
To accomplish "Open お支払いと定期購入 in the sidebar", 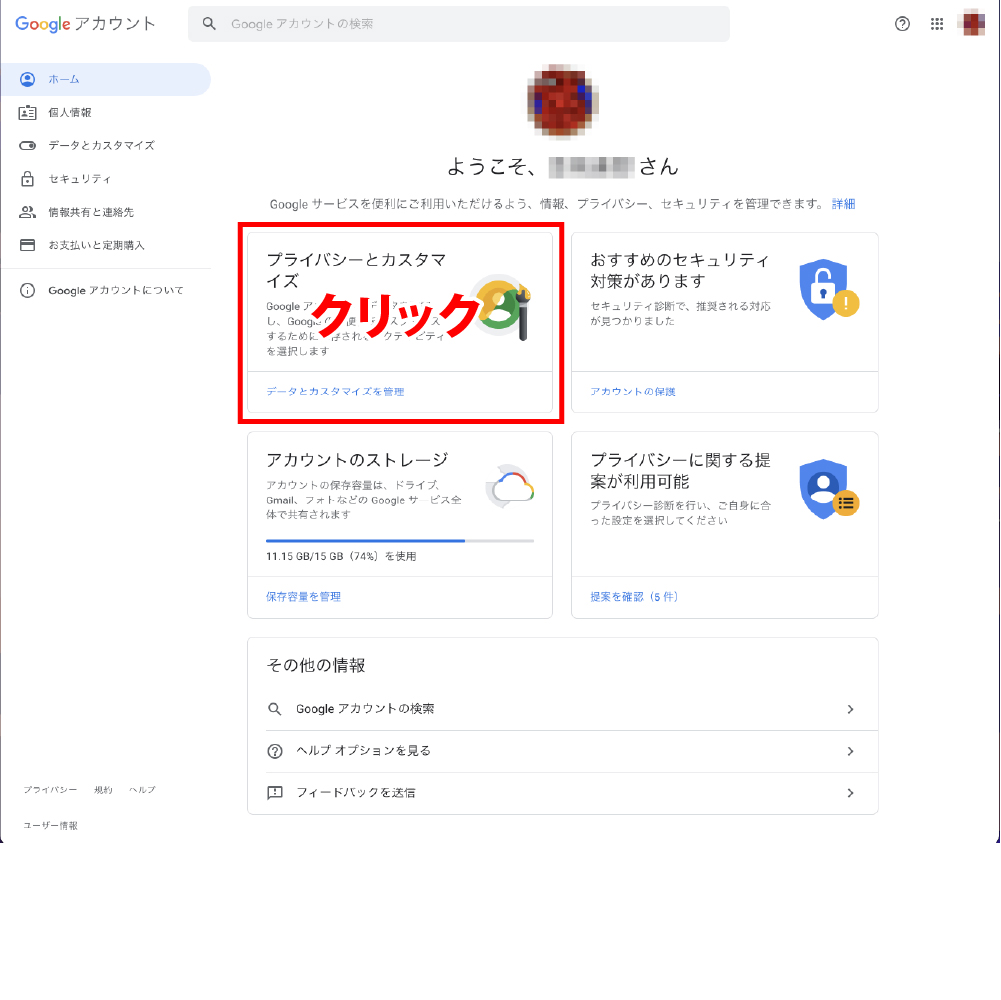I will tap(105, 245).
